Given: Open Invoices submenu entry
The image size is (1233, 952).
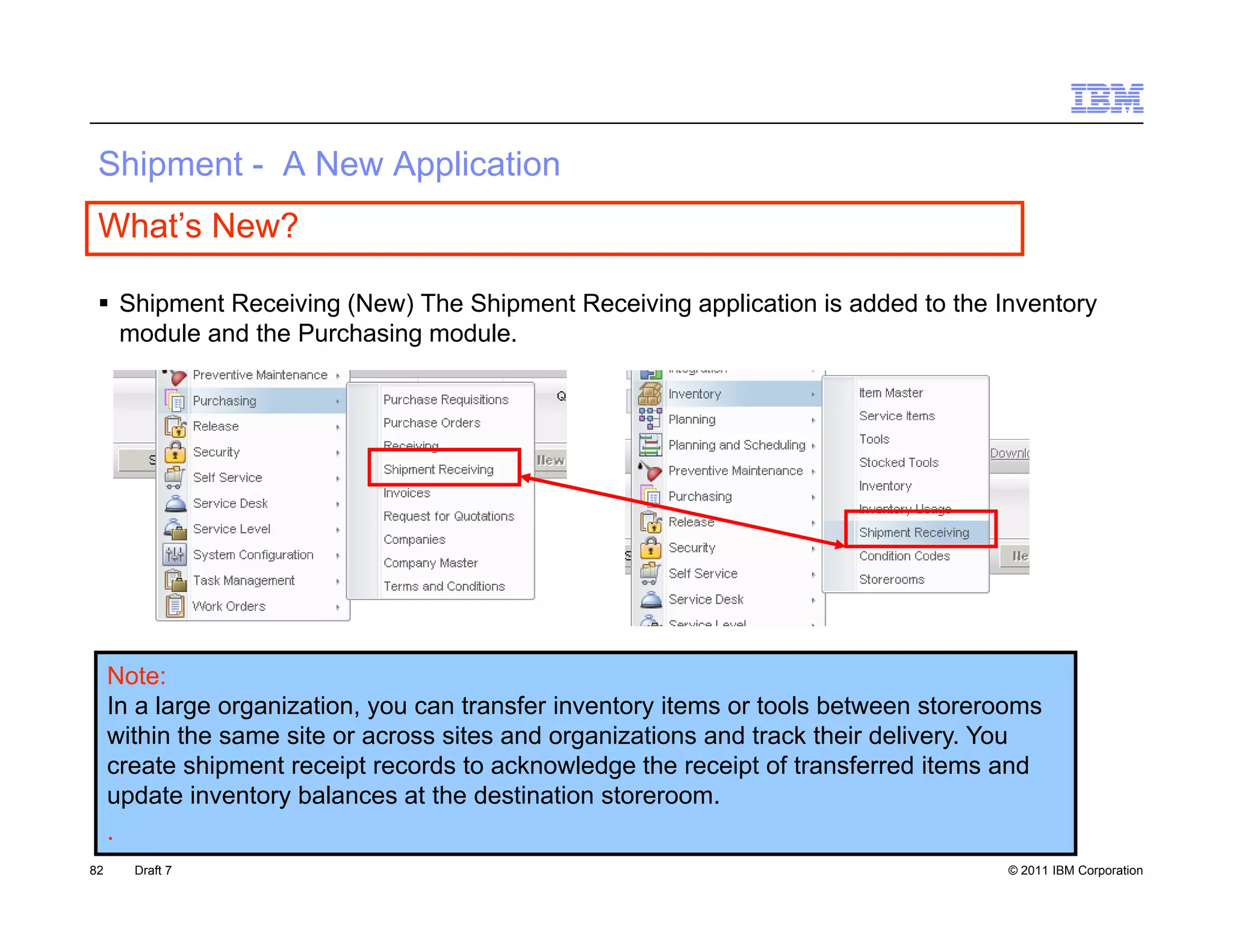Looking at the screenshot, I should [407, 493].
